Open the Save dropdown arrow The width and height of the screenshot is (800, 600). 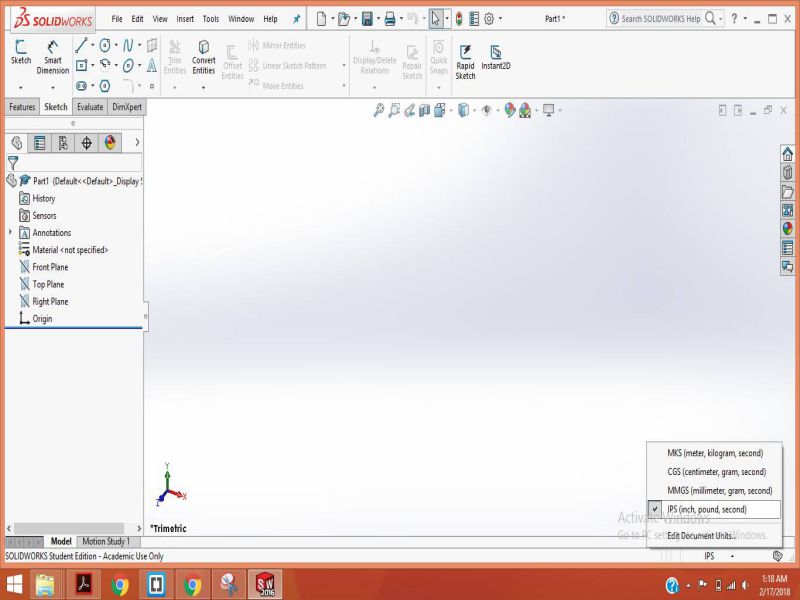[x=378, y=19]
